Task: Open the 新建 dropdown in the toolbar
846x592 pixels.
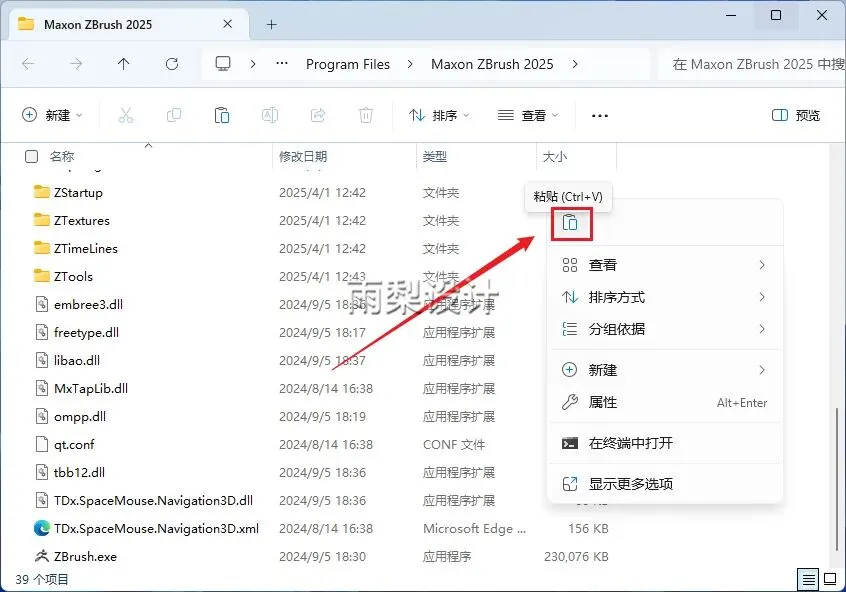Action: 52,115
